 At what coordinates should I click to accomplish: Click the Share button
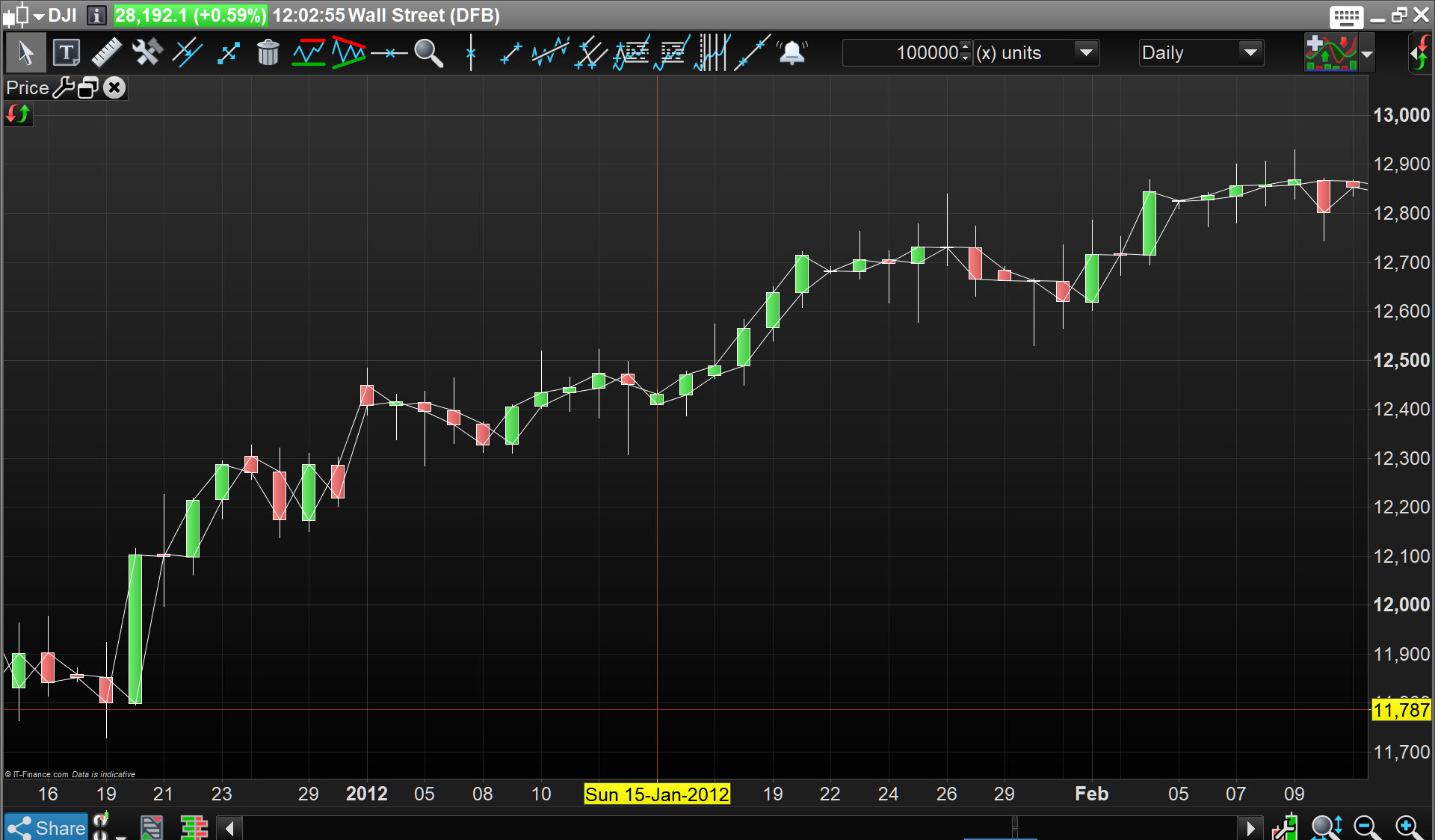46,827
